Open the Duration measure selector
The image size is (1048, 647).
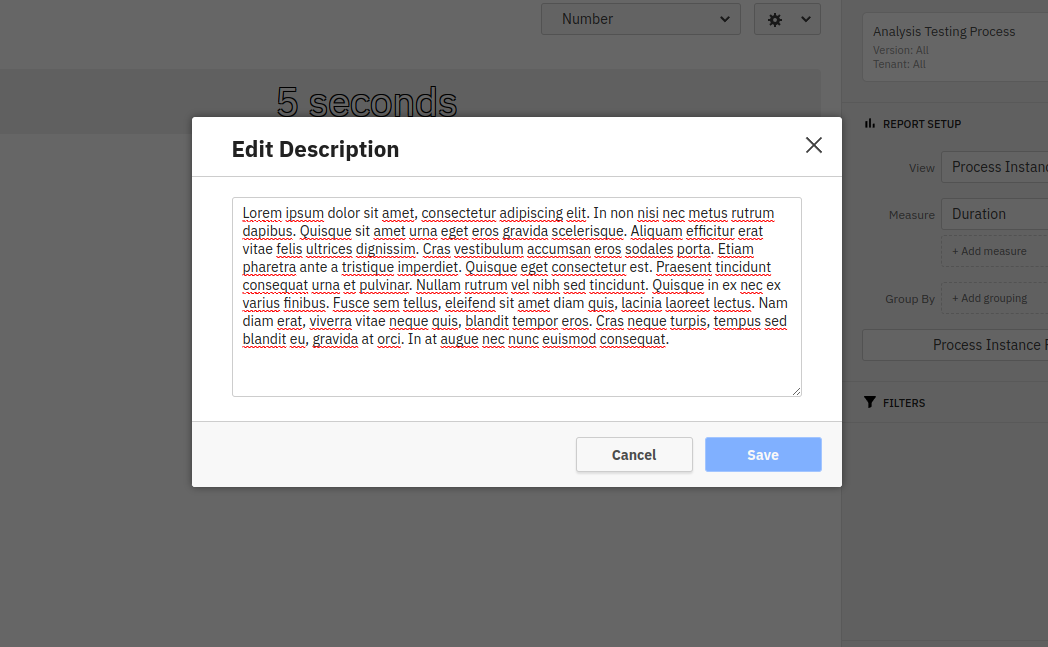[x=995, y=214]
